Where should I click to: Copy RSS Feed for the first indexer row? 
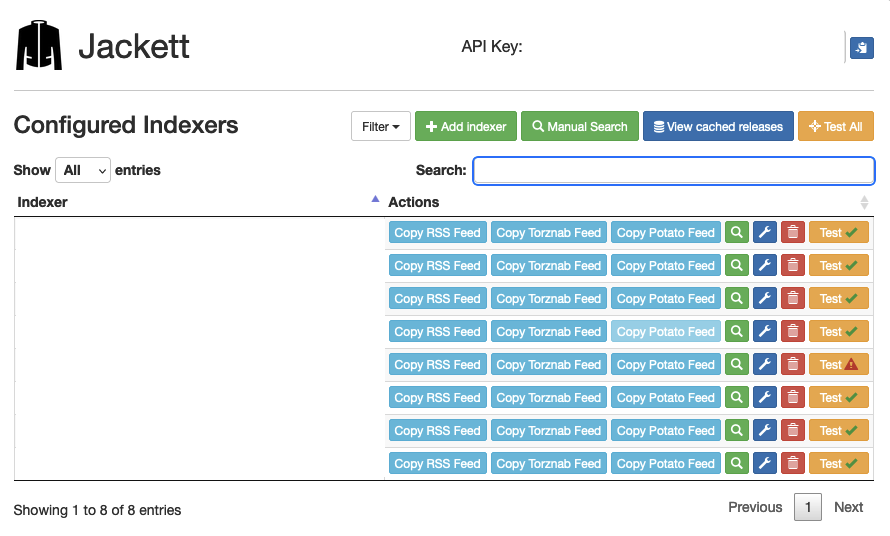438,232
